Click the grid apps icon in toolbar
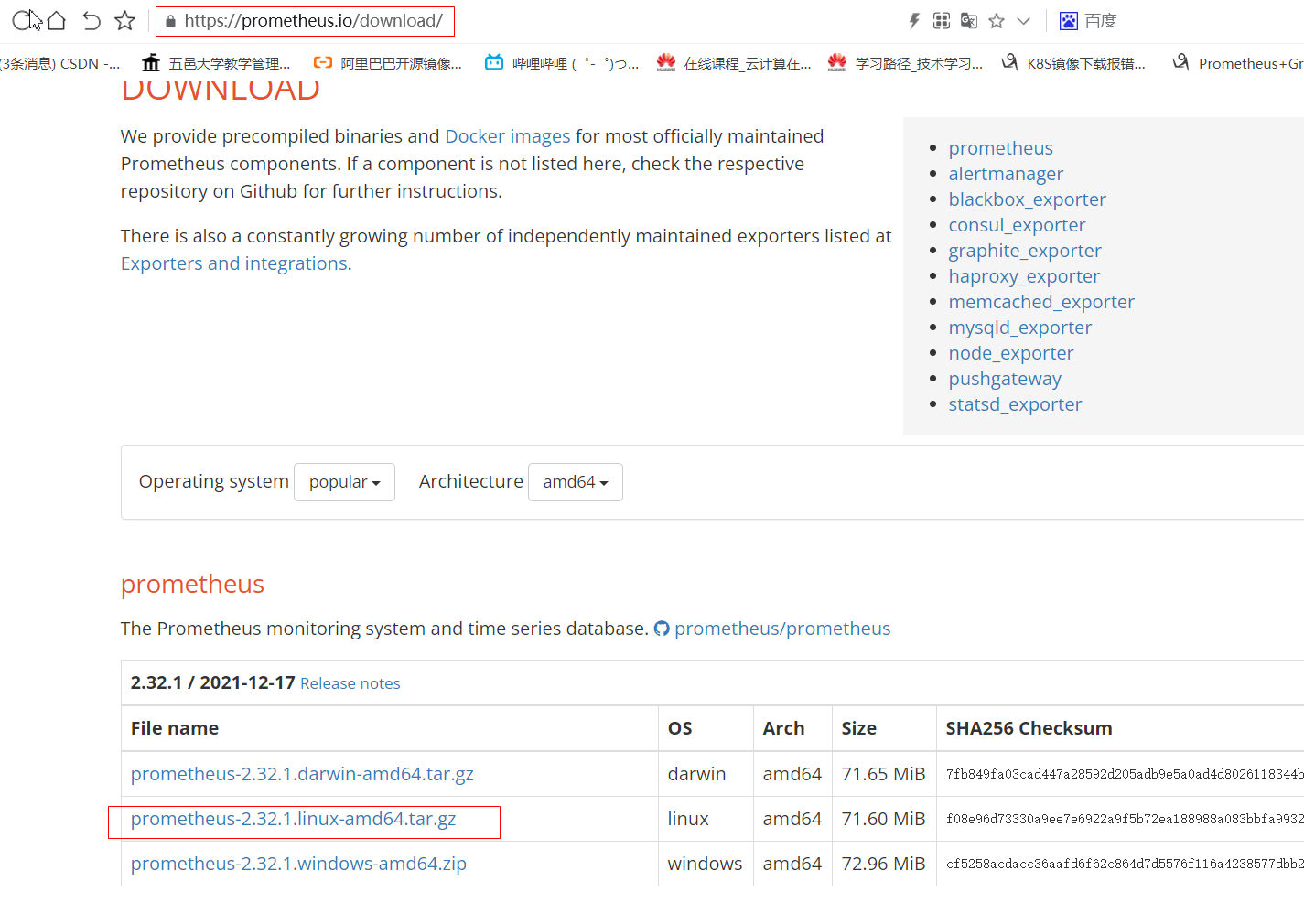 click(x=942, y=21)
